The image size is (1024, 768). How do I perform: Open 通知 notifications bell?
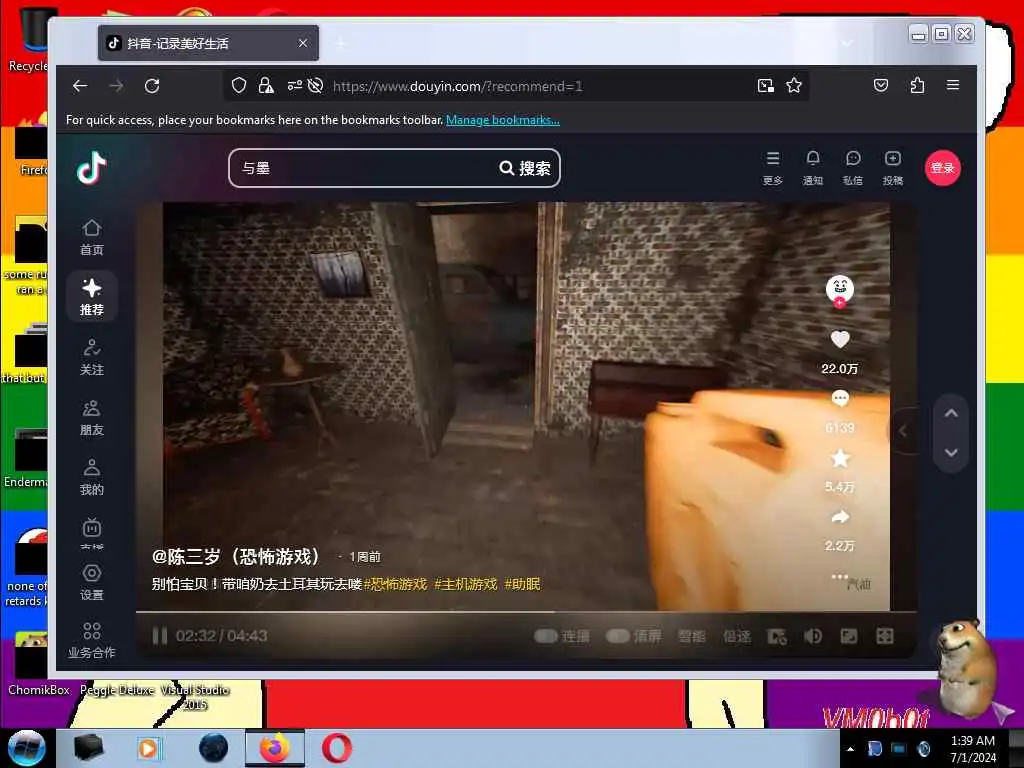pos(812,168)
